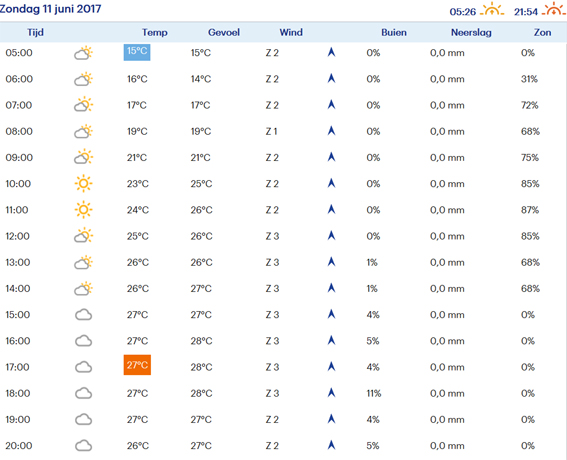Select the Temp column header
The width and height of the screenshot is (567, 460).
click(x=155, y=33)
